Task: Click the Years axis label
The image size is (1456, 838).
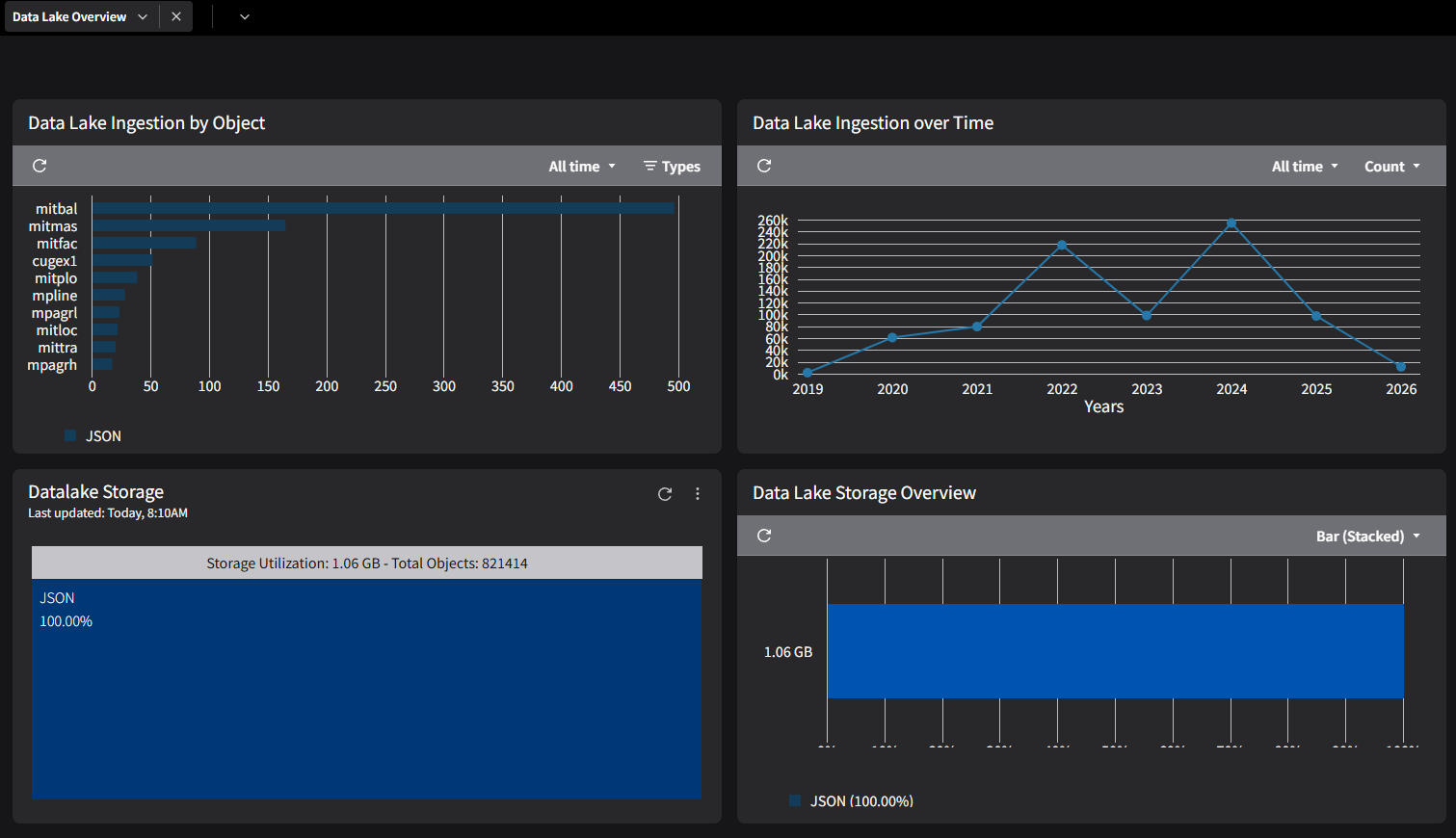Action: pyautogui.click(x=1104, y=406)
